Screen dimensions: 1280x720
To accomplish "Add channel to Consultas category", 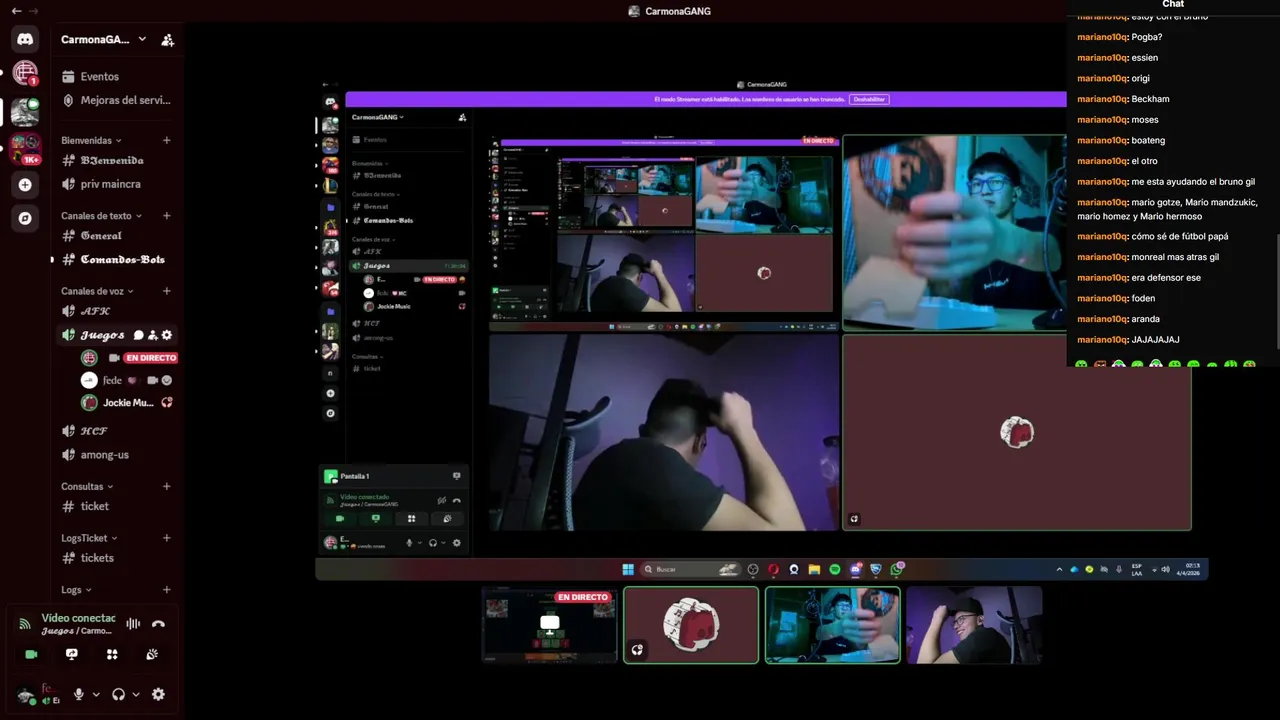I will click(x=167, y=487).
